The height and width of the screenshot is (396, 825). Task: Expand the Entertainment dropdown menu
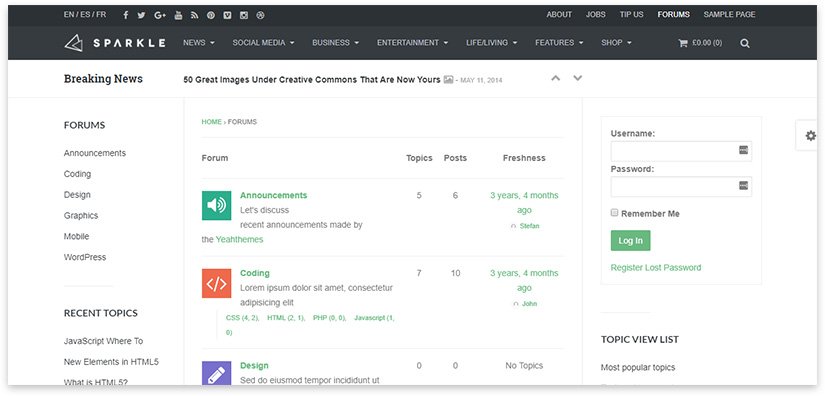[x=412, y=43]
